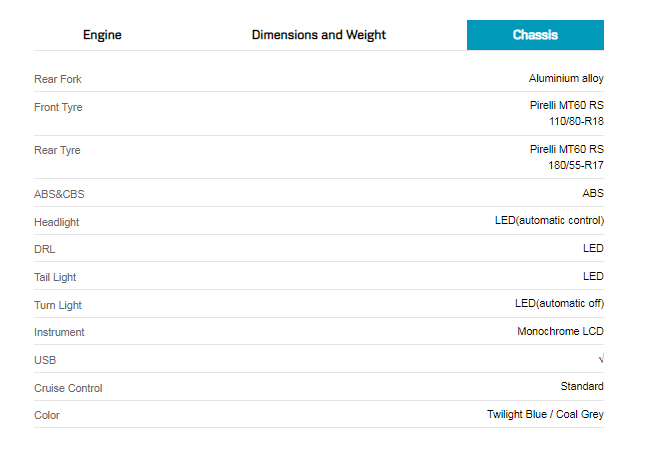Click the Turn Light label
The width and height of the screenshot is (645, 453).
58,305
